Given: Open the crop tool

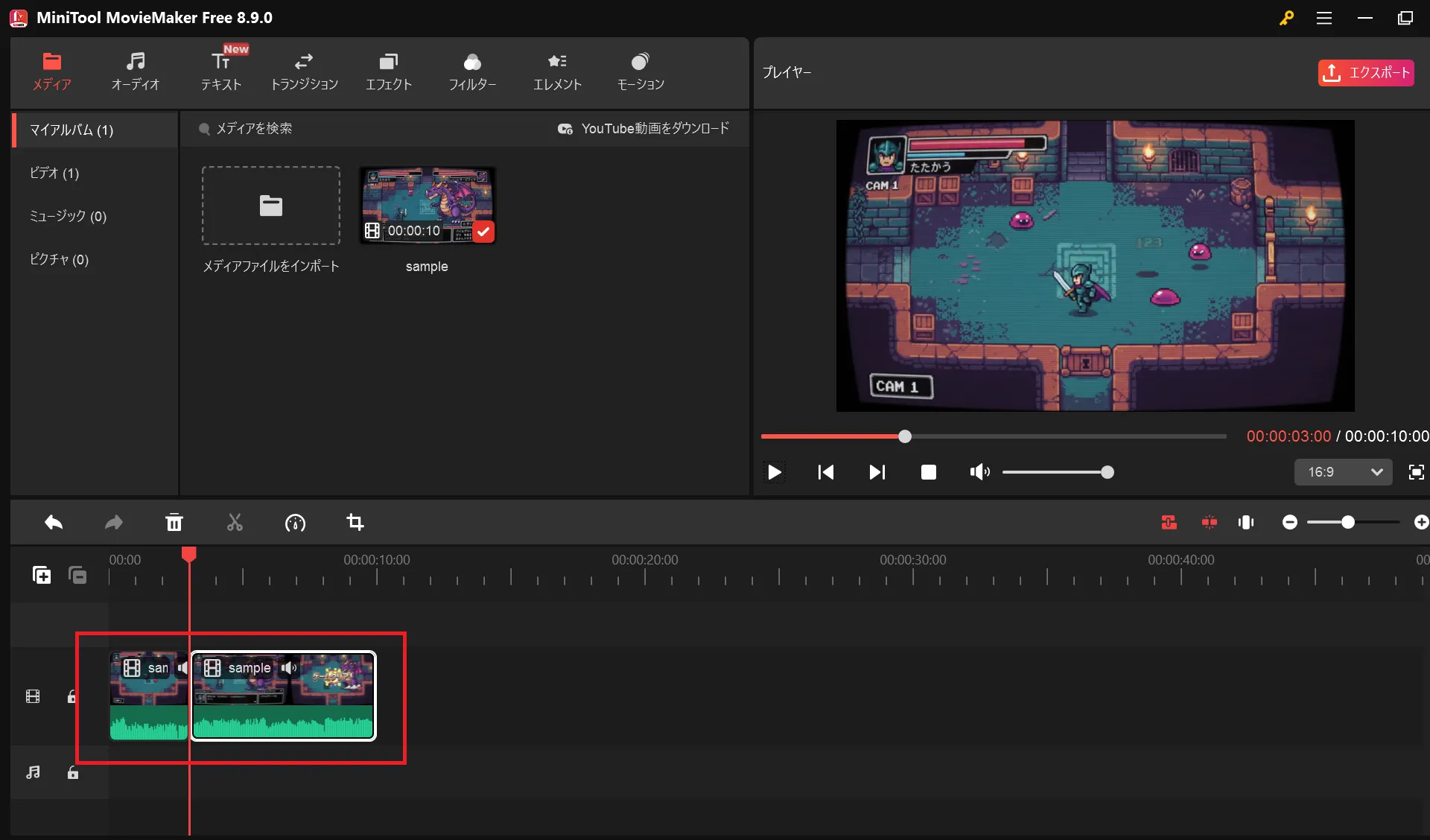Looking at the screenshot, I should coord(355,523).
